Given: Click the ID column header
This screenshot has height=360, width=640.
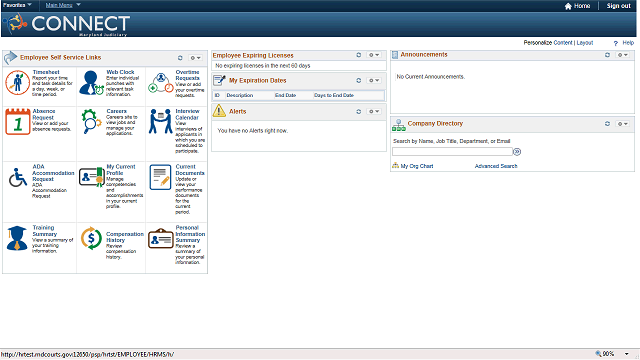Looking at the screenshot, I should tap(217, 95).
